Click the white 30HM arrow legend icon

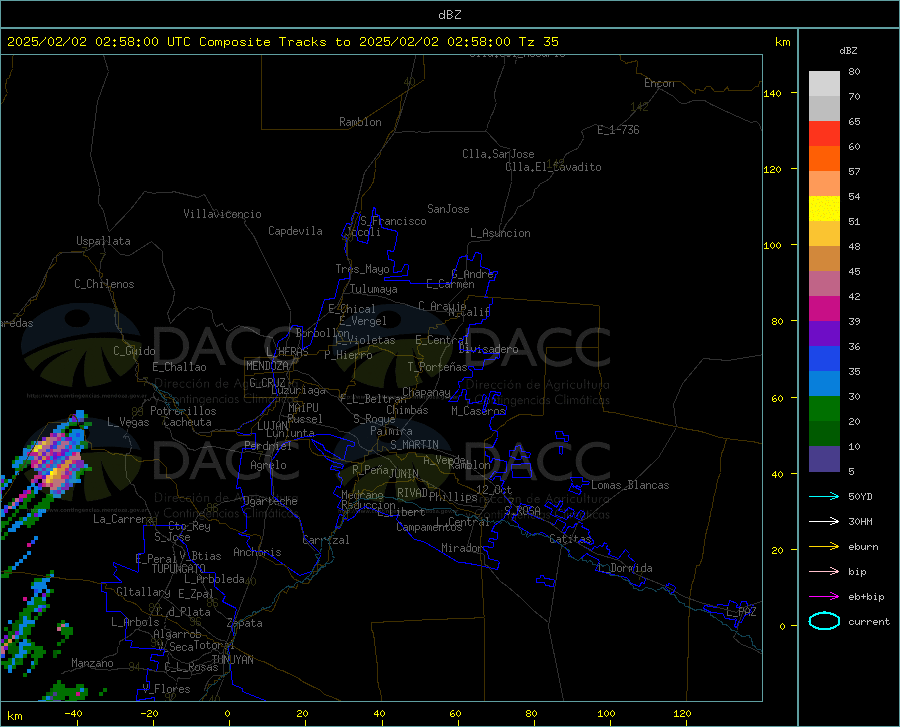click(824, 522)
